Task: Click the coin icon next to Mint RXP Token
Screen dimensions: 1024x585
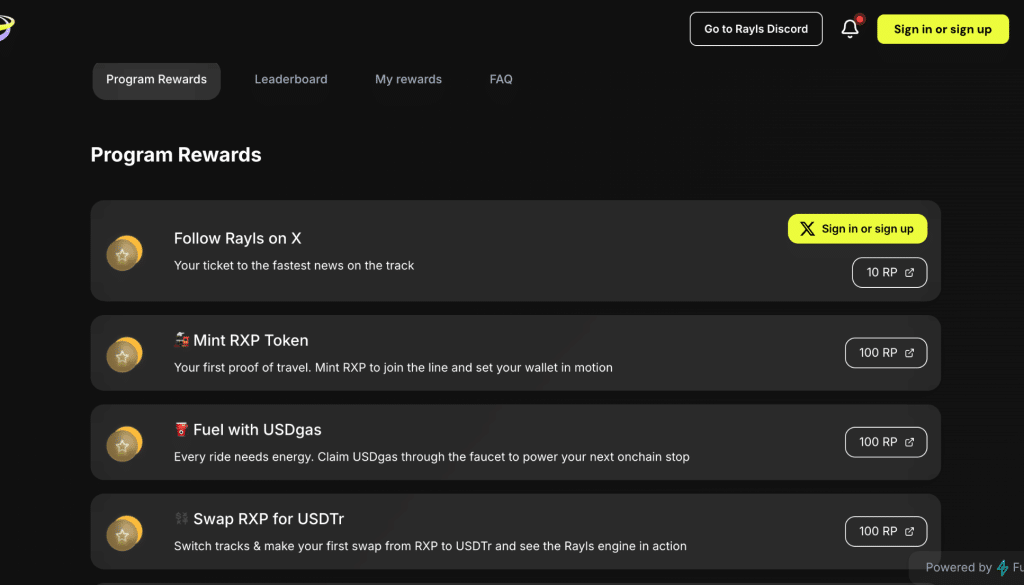Action: click(124, 353)
